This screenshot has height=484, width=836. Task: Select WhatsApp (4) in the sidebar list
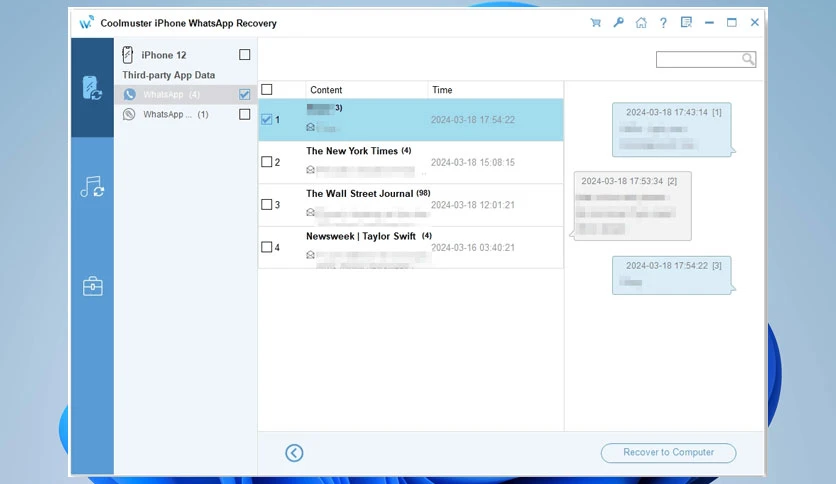tap(186, 94)
